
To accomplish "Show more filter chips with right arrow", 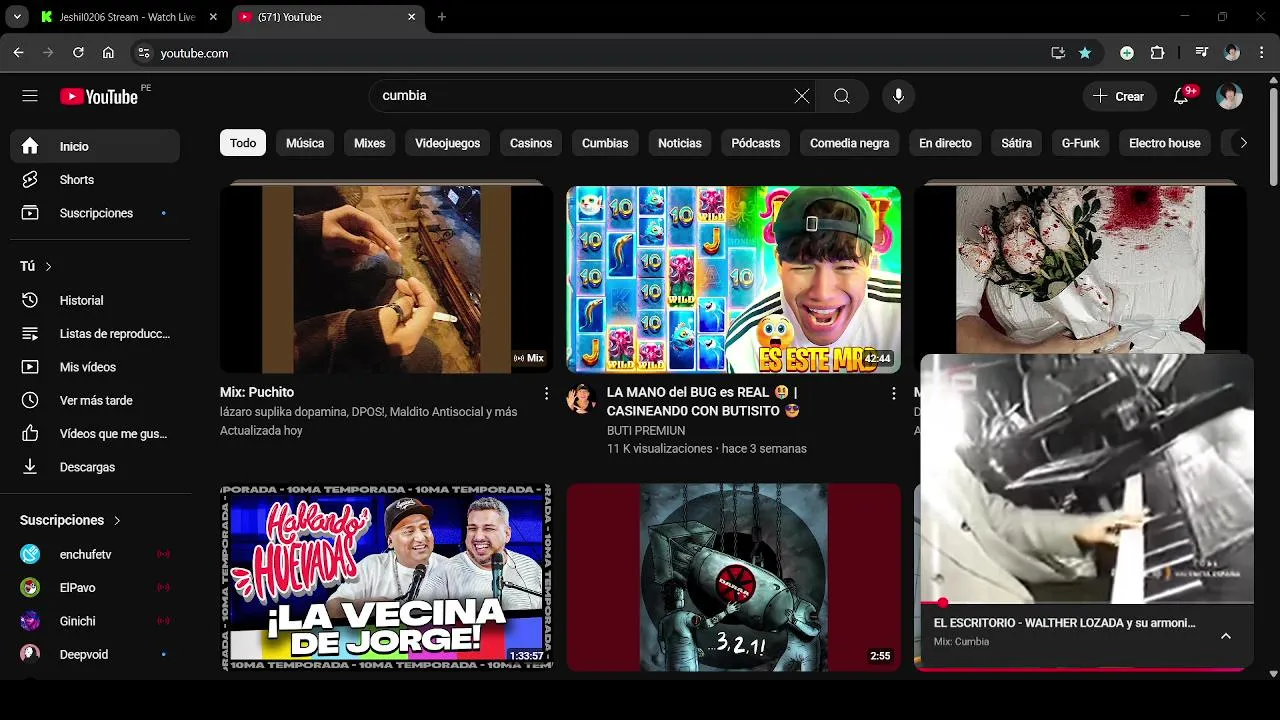I will pos(1243,143).
